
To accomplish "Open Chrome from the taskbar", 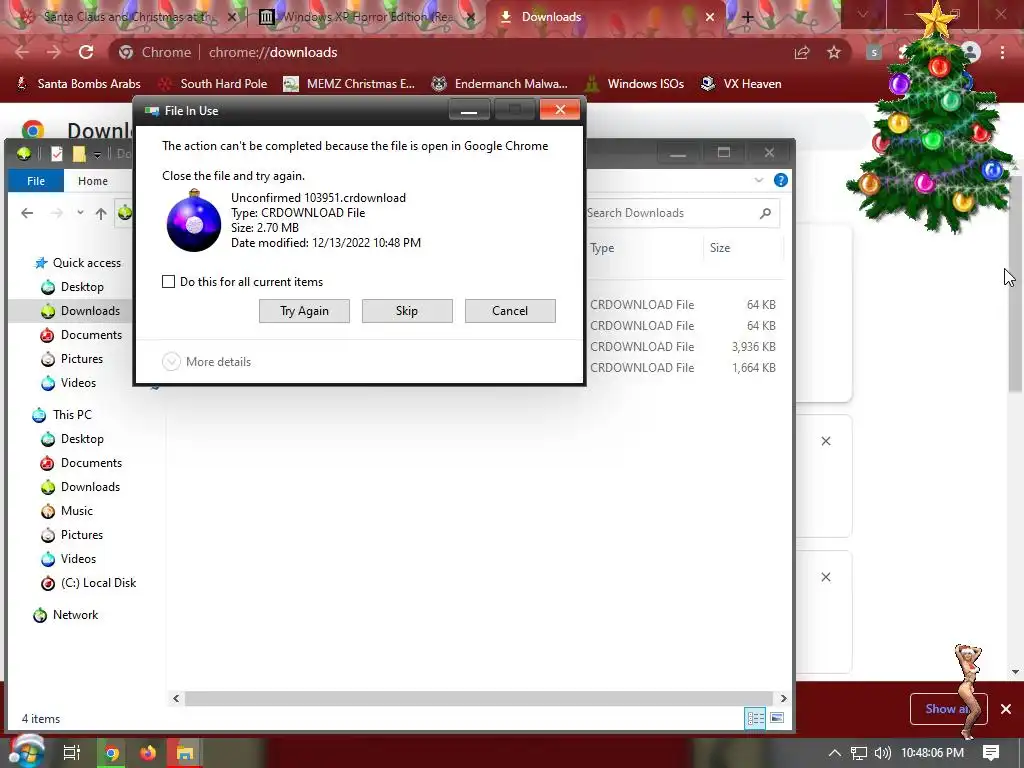I will click(x=112, y=753).
